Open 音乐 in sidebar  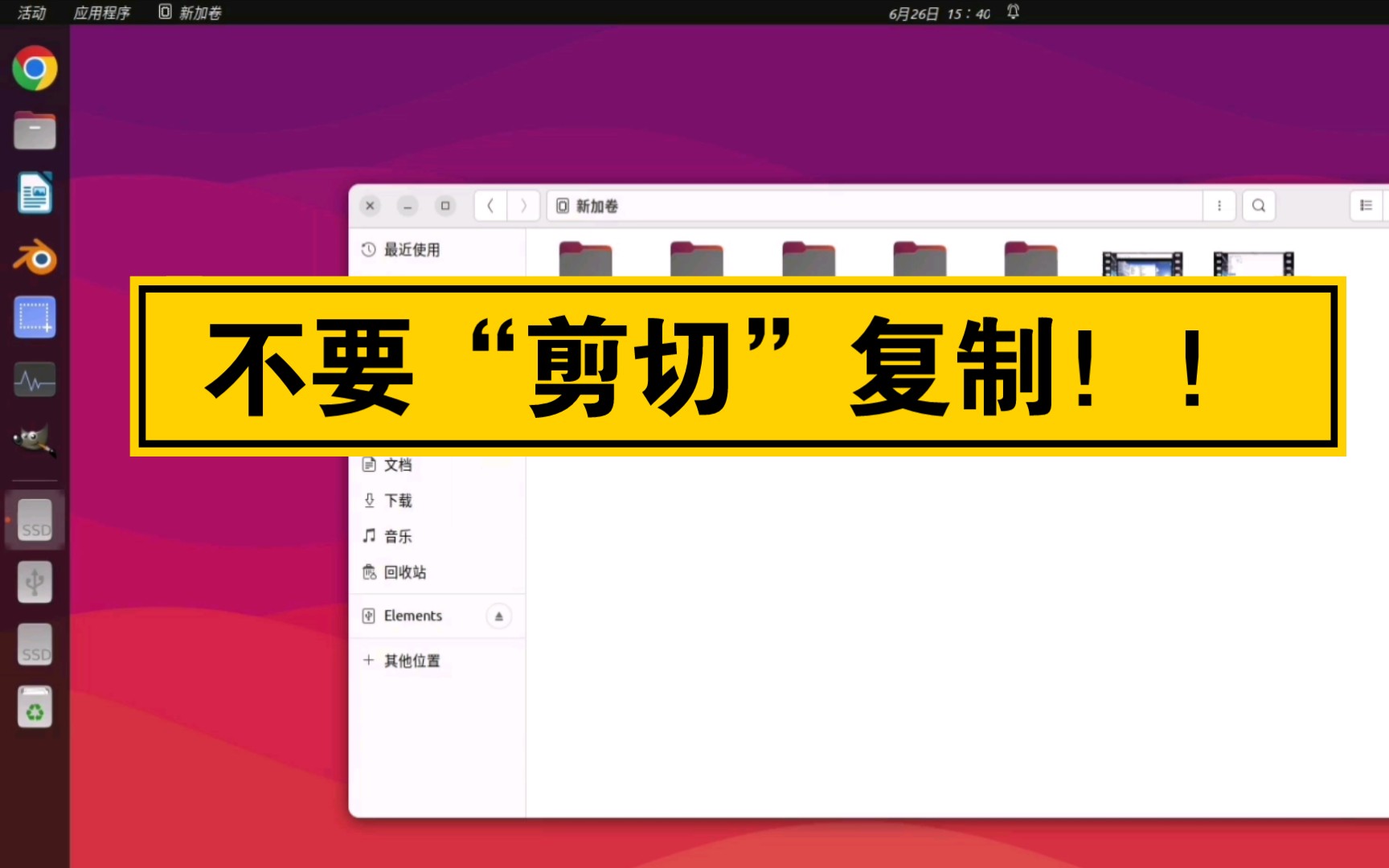(x=438, y=536)
